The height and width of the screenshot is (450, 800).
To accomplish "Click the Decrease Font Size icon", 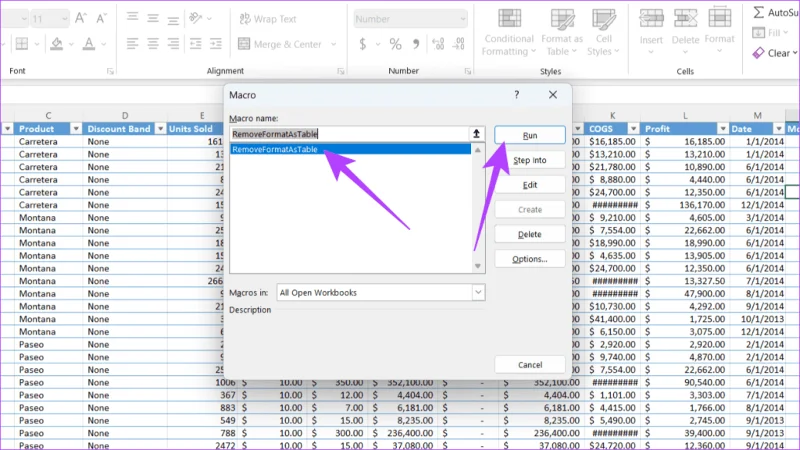I will (101, 19).
